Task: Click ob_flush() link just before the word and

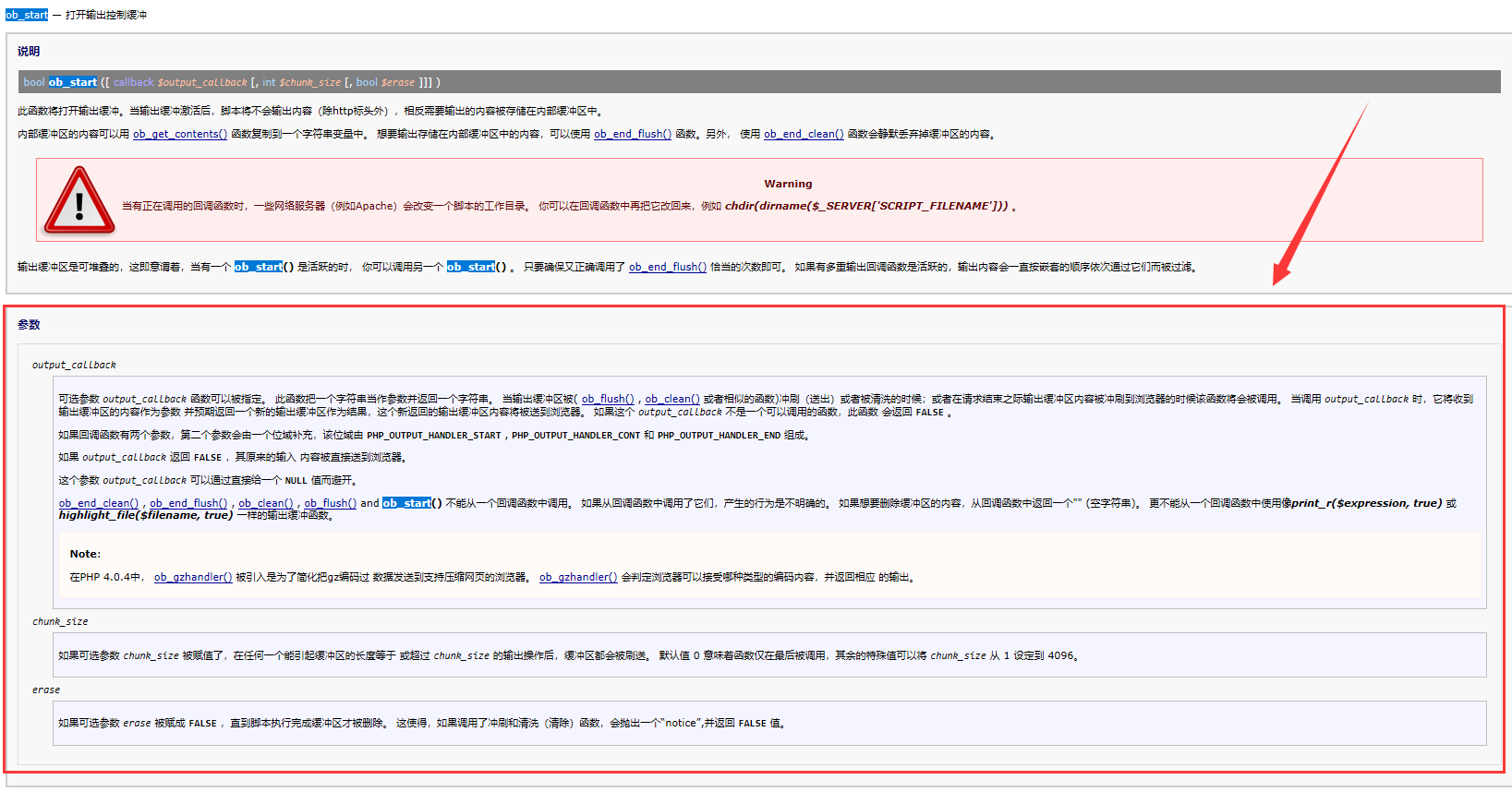Action: click(x=330, y=503)
